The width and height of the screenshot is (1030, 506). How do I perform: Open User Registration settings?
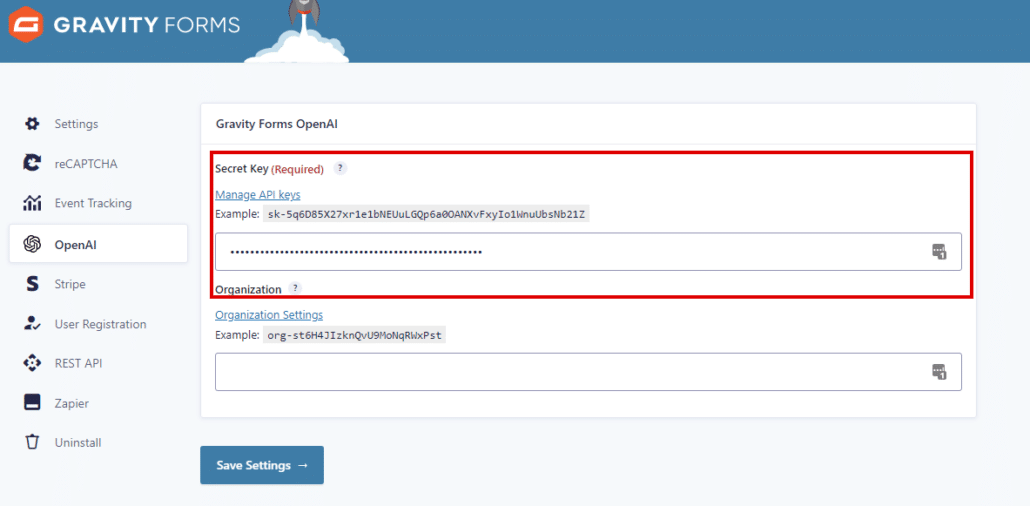[x=99, y=324]
